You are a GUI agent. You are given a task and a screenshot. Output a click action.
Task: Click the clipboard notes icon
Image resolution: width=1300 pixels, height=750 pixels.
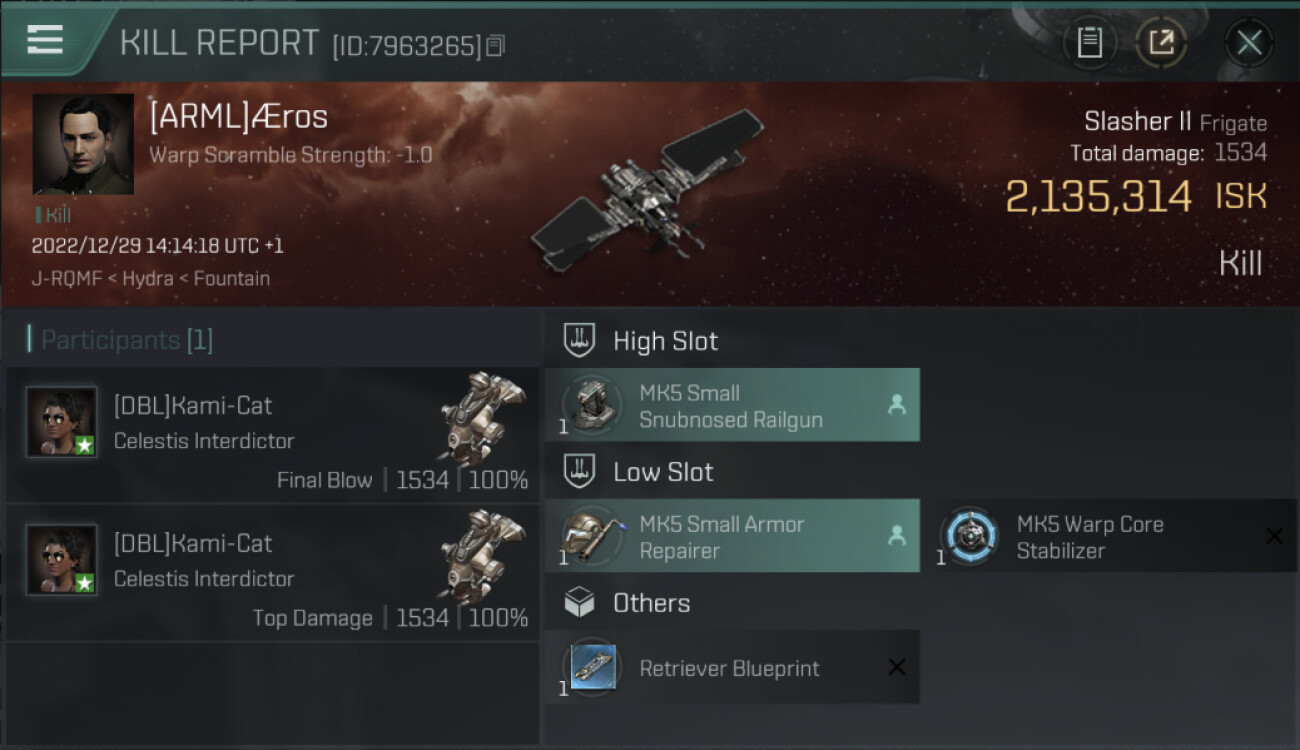point(1090,42)
